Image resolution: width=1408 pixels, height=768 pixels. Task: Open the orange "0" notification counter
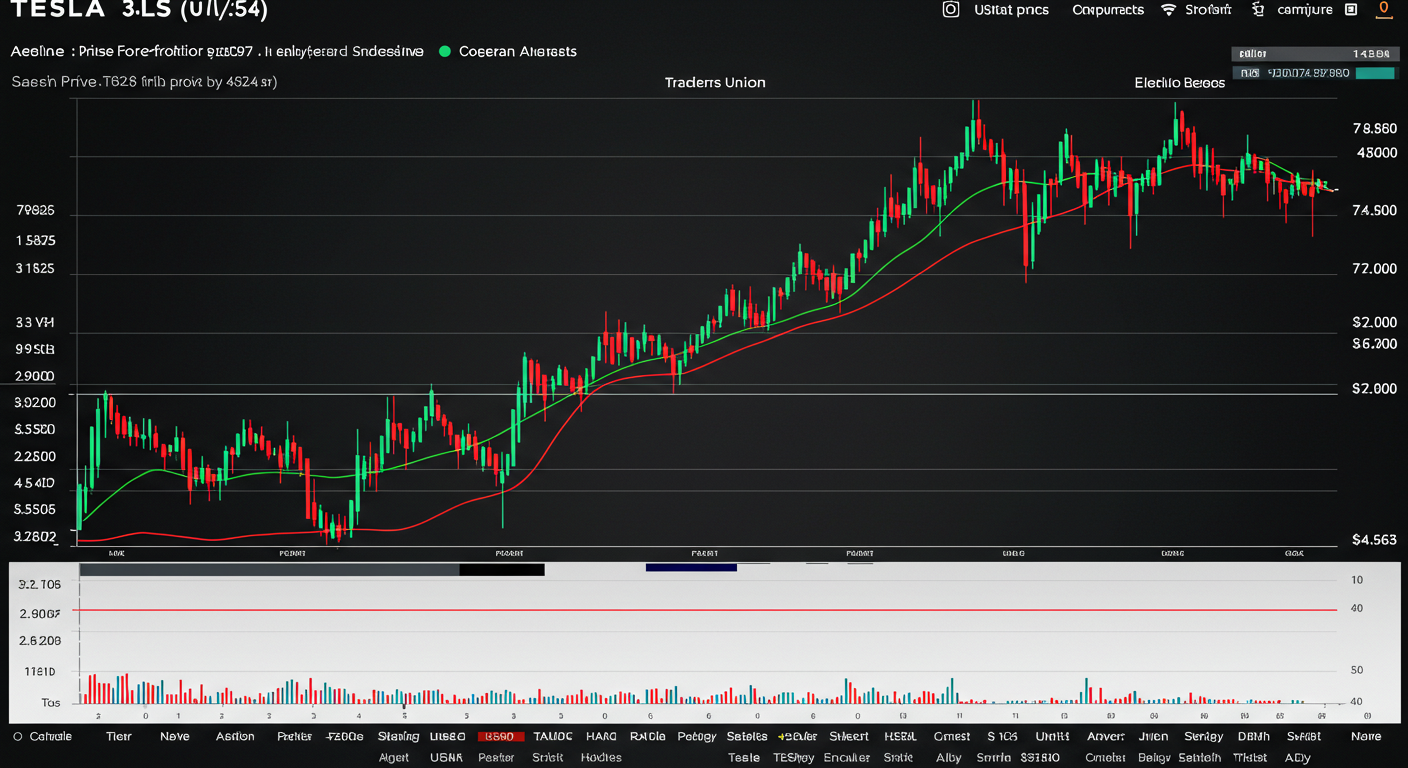(1384, 9)
